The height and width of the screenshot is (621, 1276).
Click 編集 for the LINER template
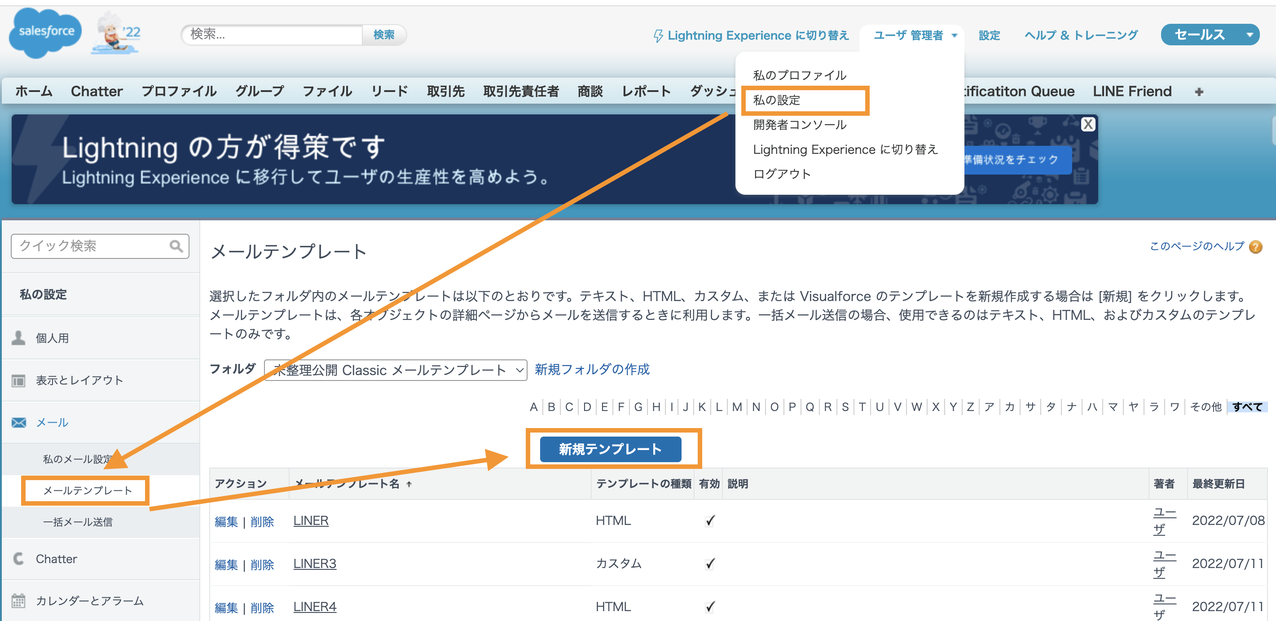pyautogui.click(x=226, y=522)
